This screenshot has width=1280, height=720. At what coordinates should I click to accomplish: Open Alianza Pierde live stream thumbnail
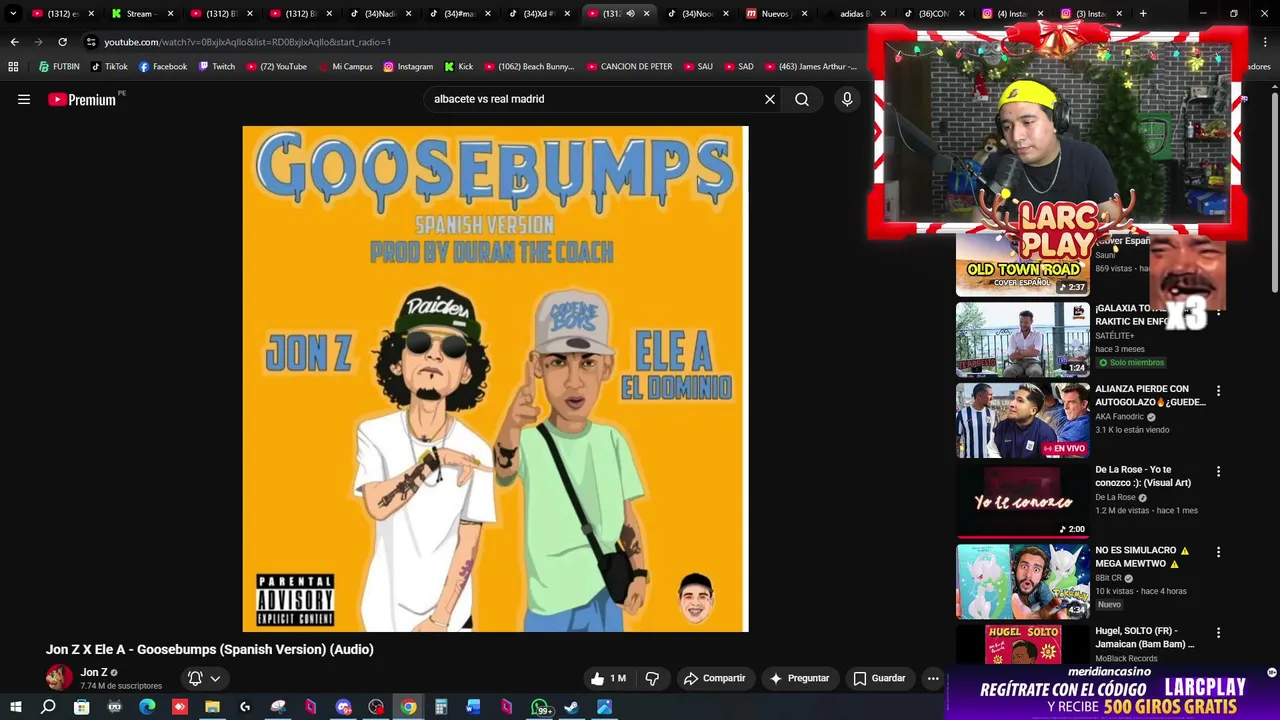click(1022, 420)
